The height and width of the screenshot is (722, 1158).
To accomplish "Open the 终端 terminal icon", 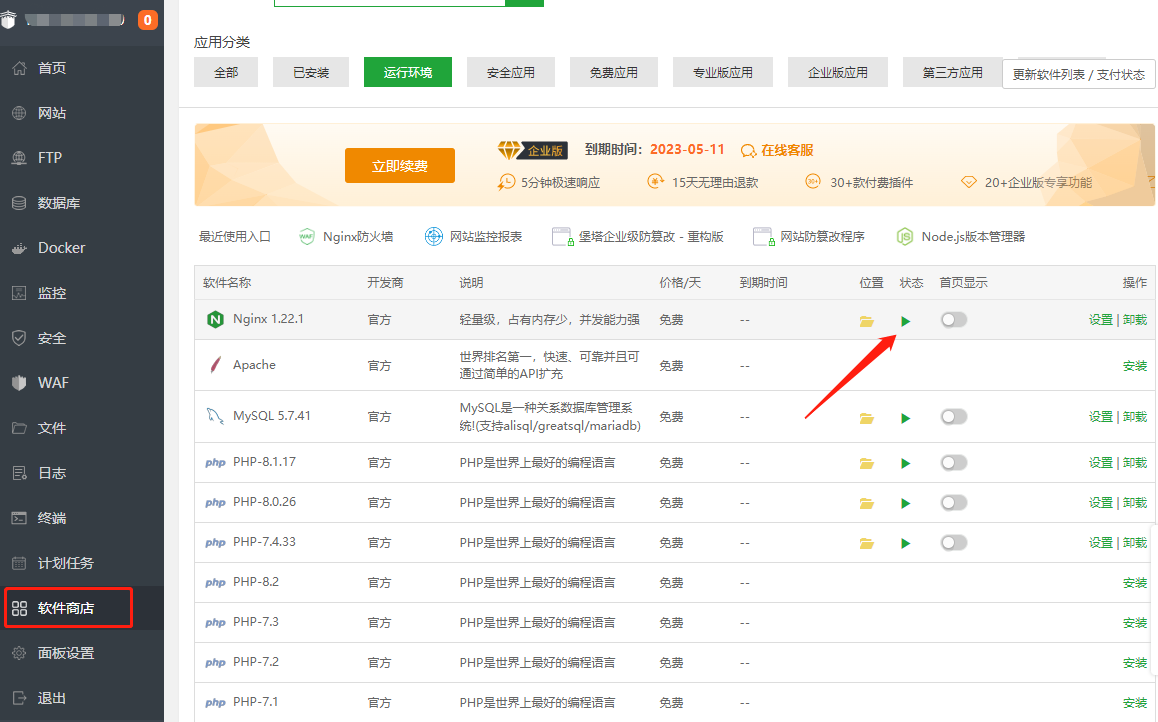I will click(20, 518).
